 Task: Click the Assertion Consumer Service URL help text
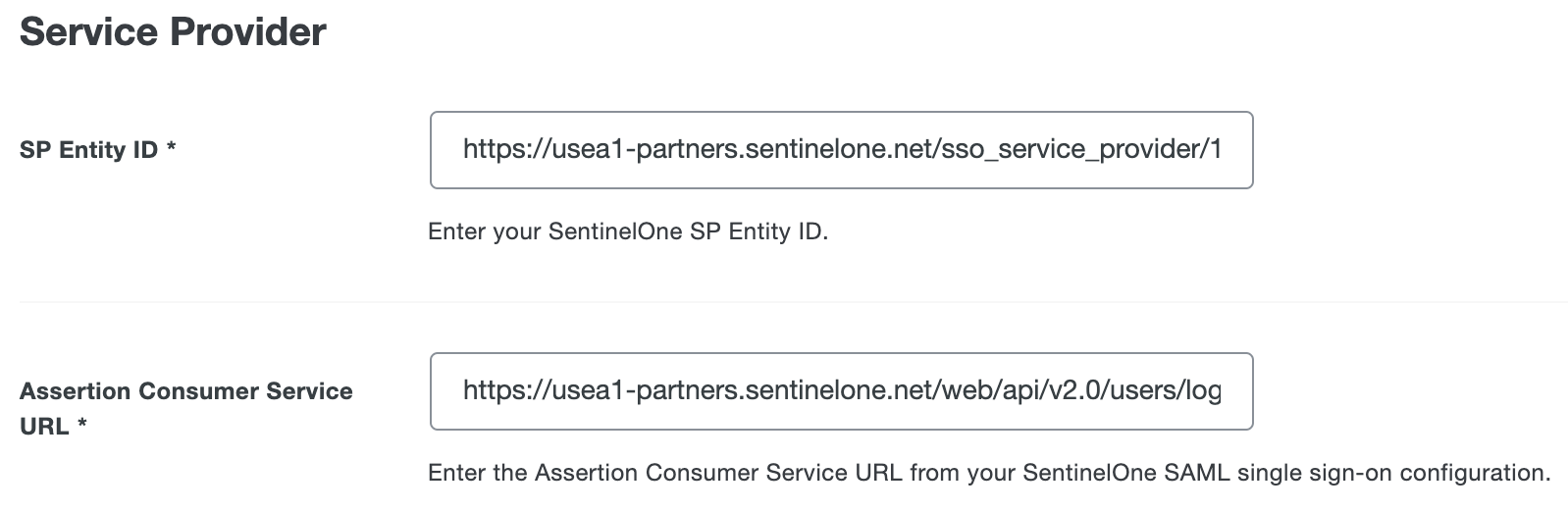(x=988, y=473)
